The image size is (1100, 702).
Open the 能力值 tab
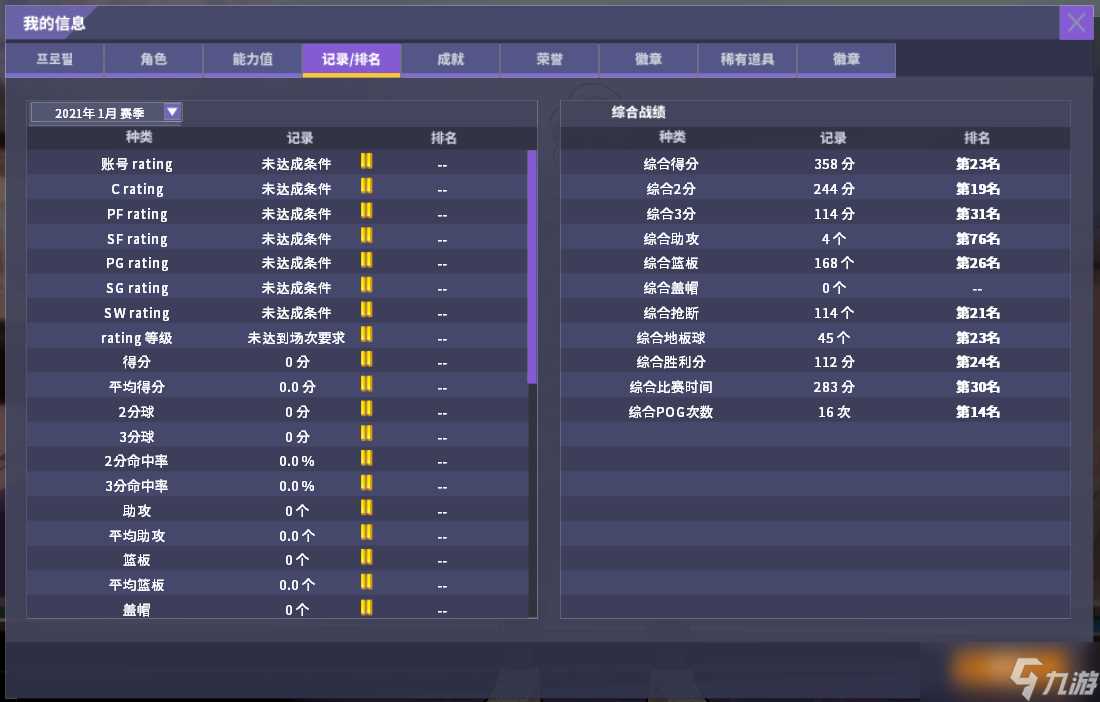coord(252,60)
